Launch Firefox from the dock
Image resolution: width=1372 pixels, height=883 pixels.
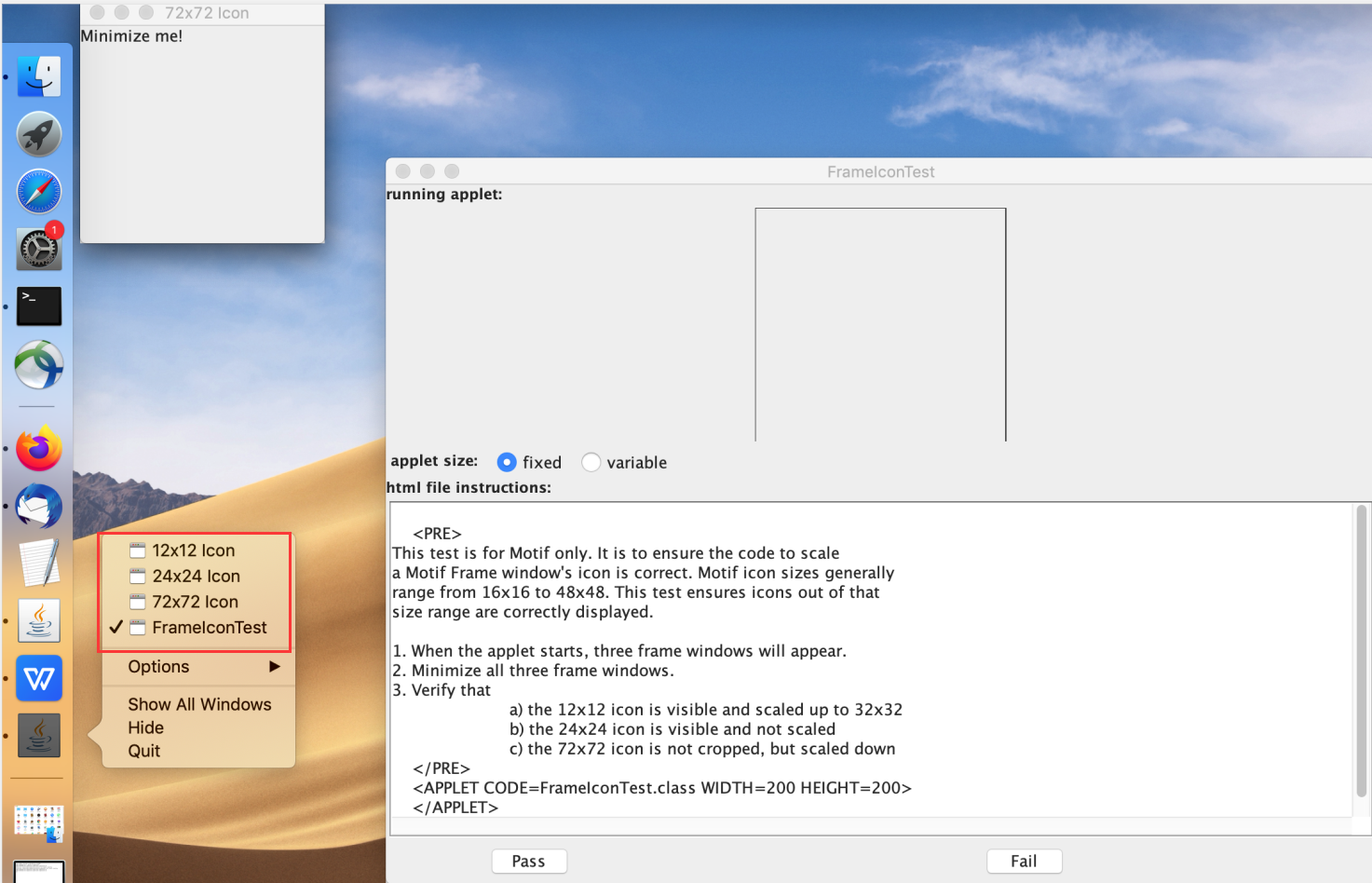coord(39,449)
